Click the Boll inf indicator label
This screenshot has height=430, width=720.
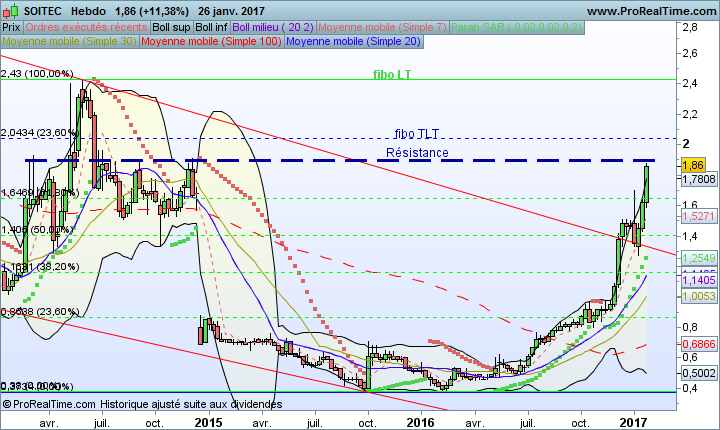tap(212, 28)
